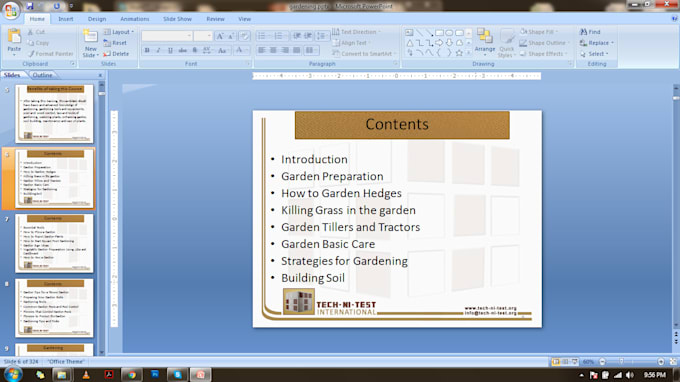Open Chrome from the taskbar

coord(132,375)
